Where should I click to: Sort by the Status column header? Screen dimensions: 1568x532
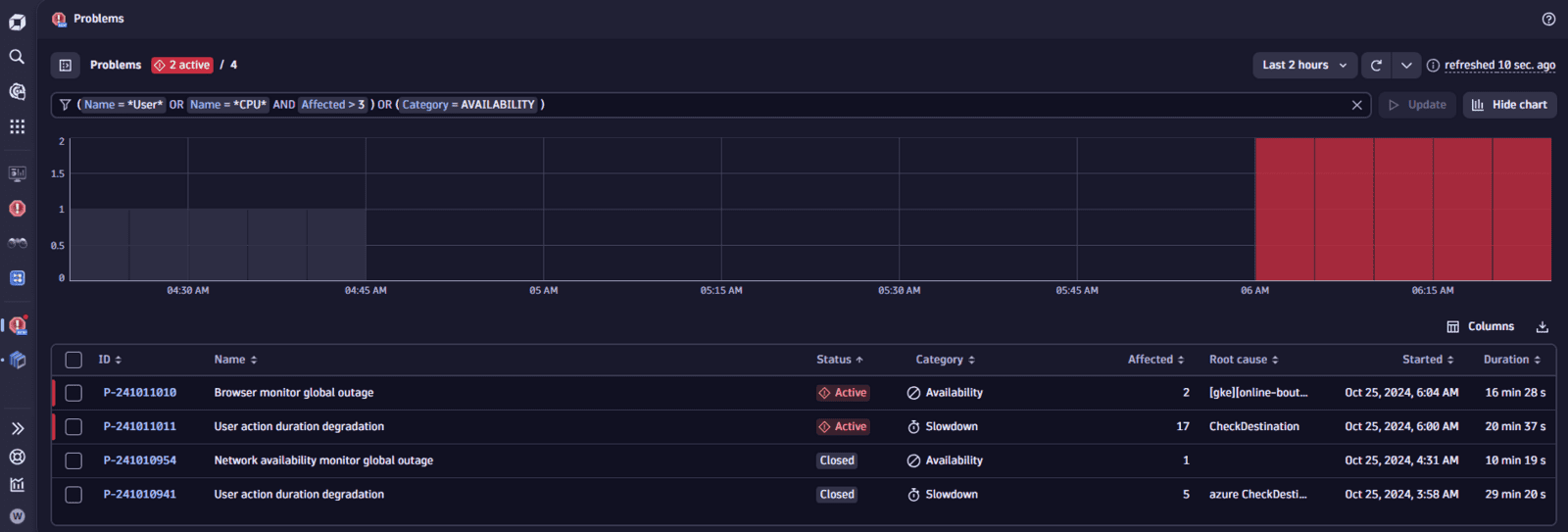[839, 360]
